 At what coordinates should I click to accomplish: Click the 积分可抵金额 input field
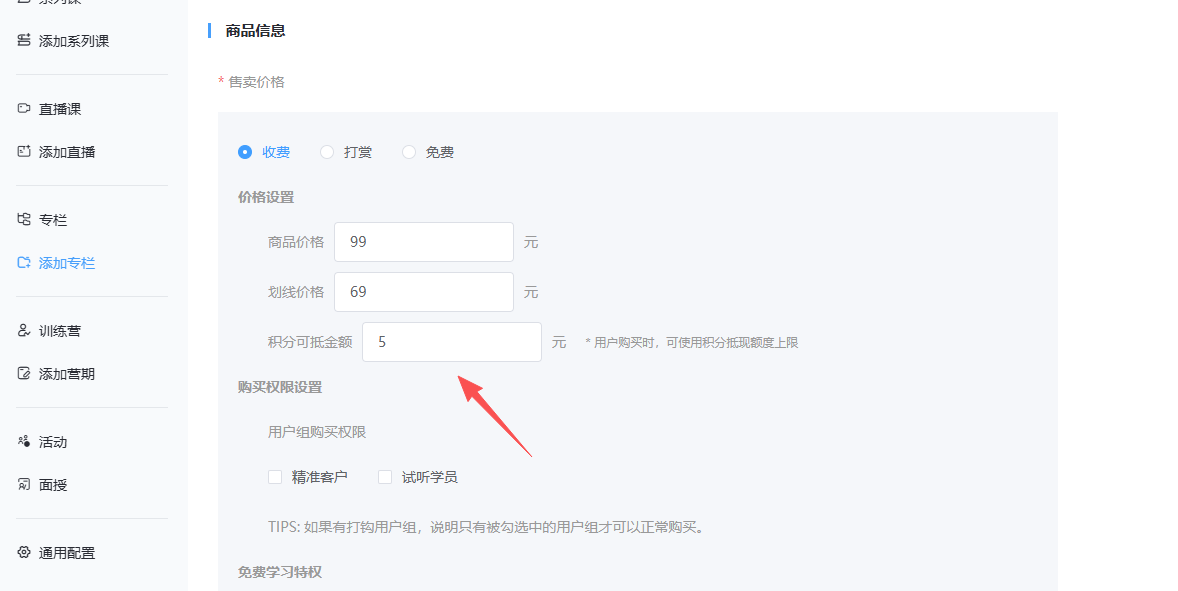pyautogui.click(x=451, y=342)
